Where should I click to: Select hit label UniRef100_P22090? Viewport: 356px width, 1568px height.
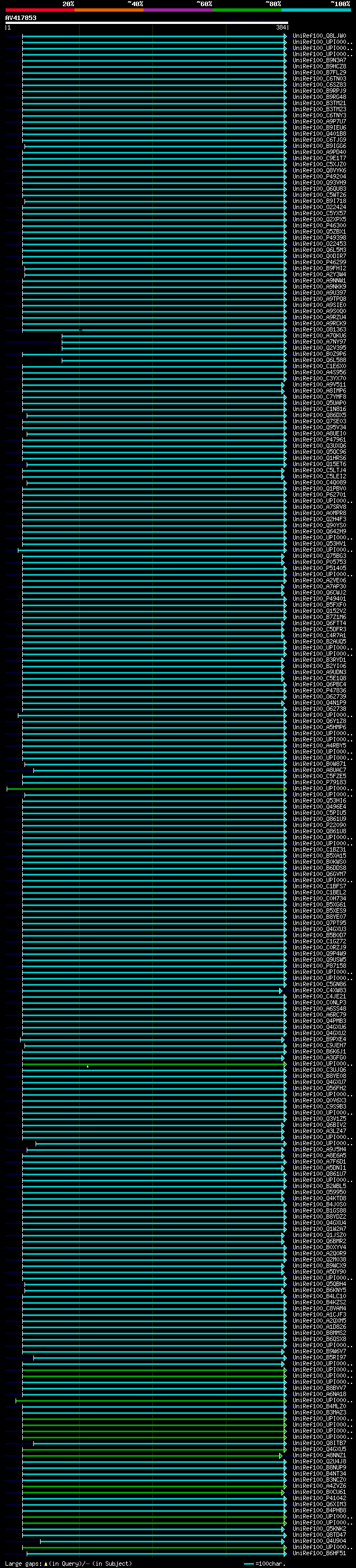(x=319, y=825)
